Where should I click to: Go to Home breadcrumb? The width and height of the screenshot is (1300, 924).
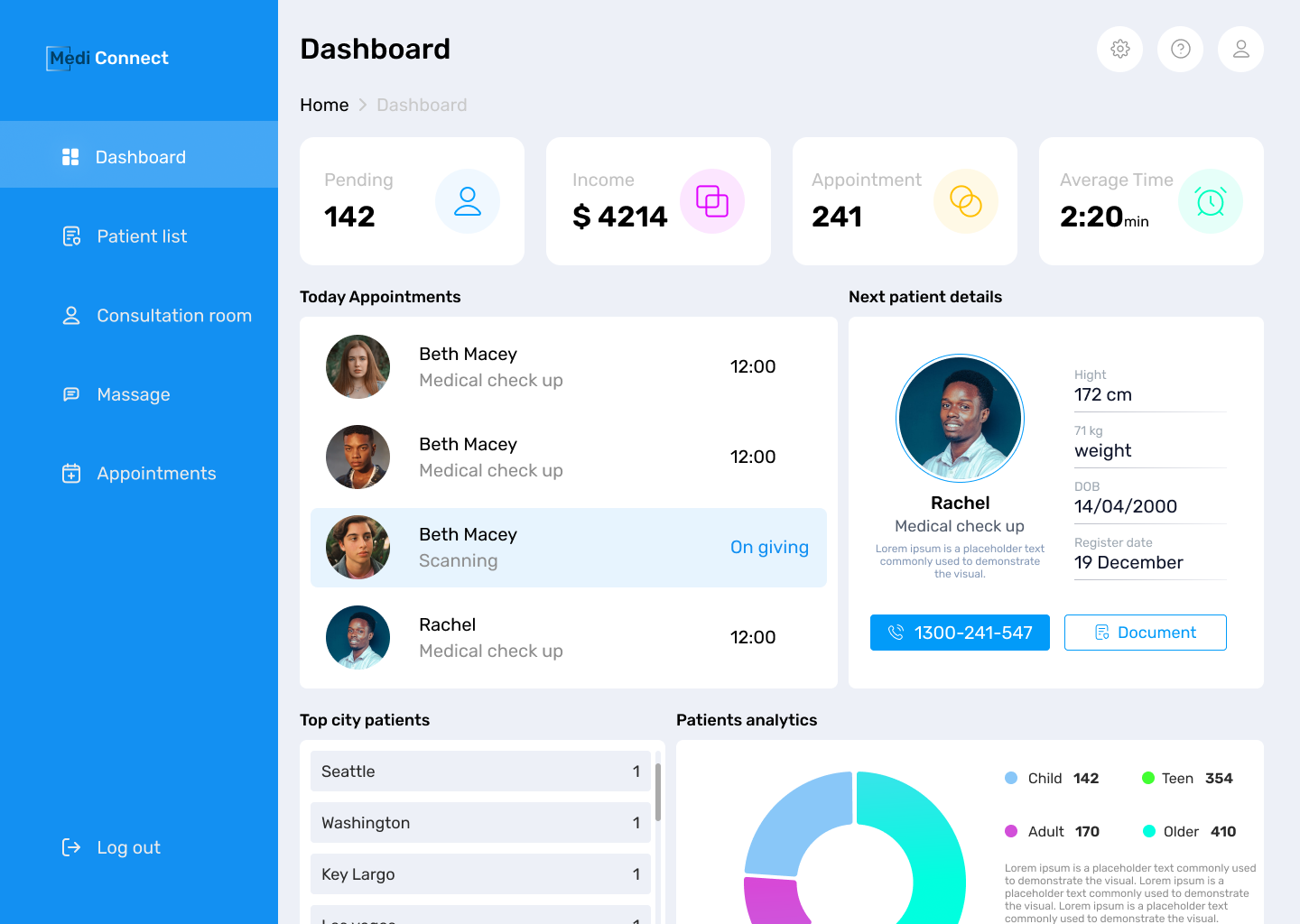coord(324,105)
